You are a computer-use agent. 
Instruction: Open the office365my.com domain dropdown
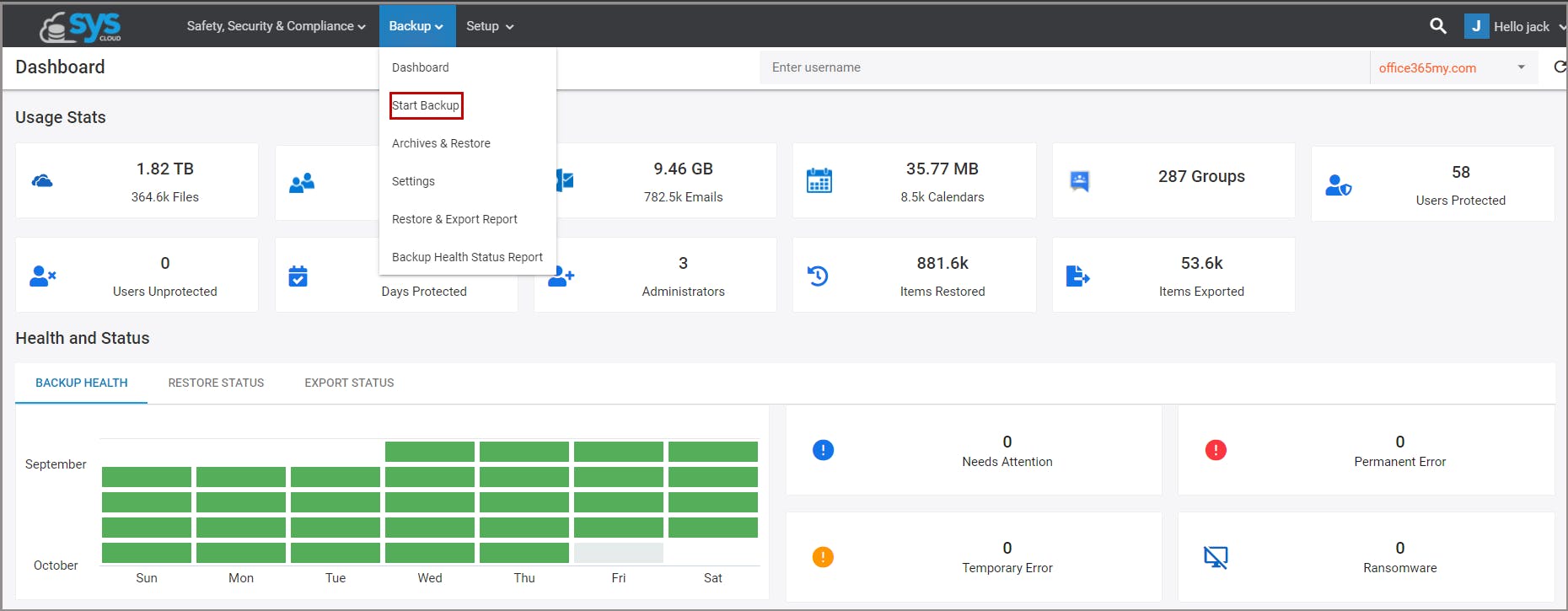pos(1453,67)
